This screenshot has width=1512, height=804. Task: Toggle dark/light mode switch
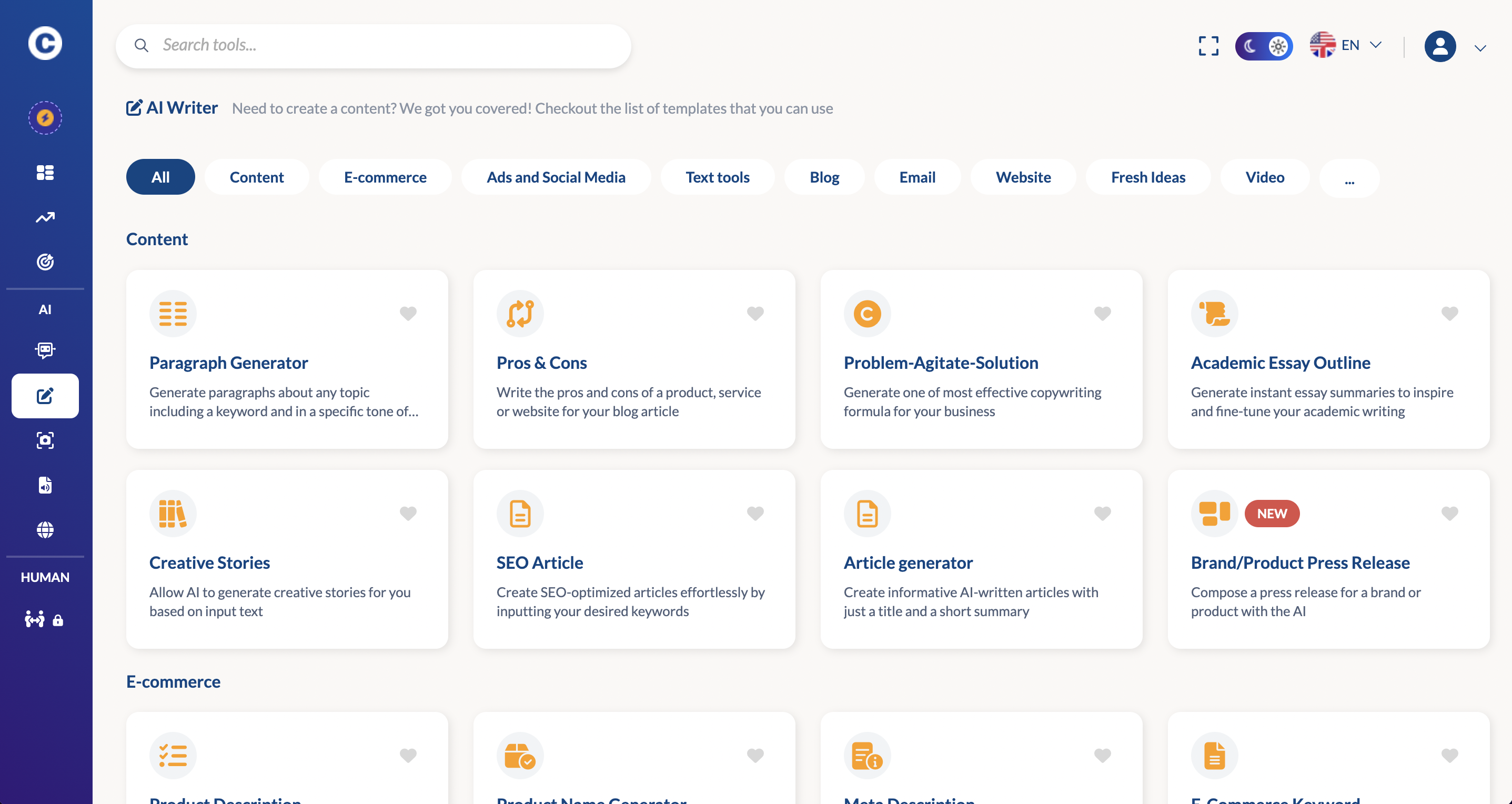tap(1263, 46)
